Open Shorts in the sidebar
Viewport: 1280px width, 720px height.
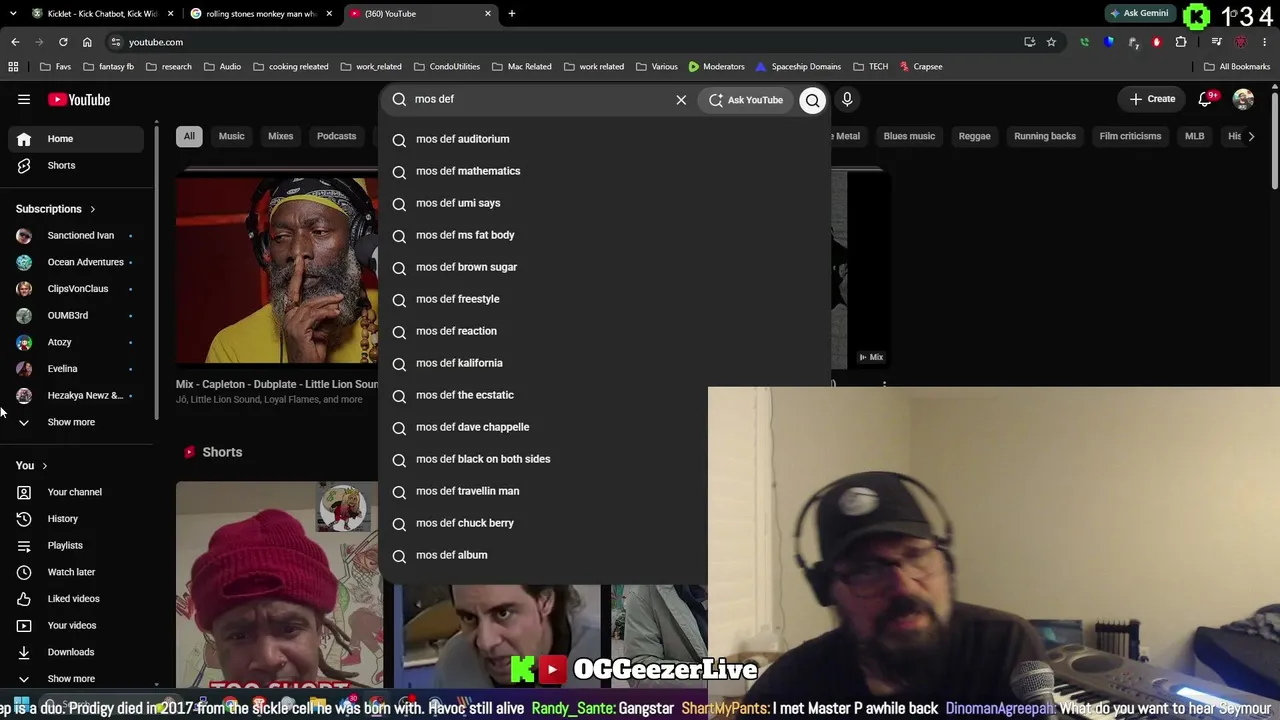78,165
